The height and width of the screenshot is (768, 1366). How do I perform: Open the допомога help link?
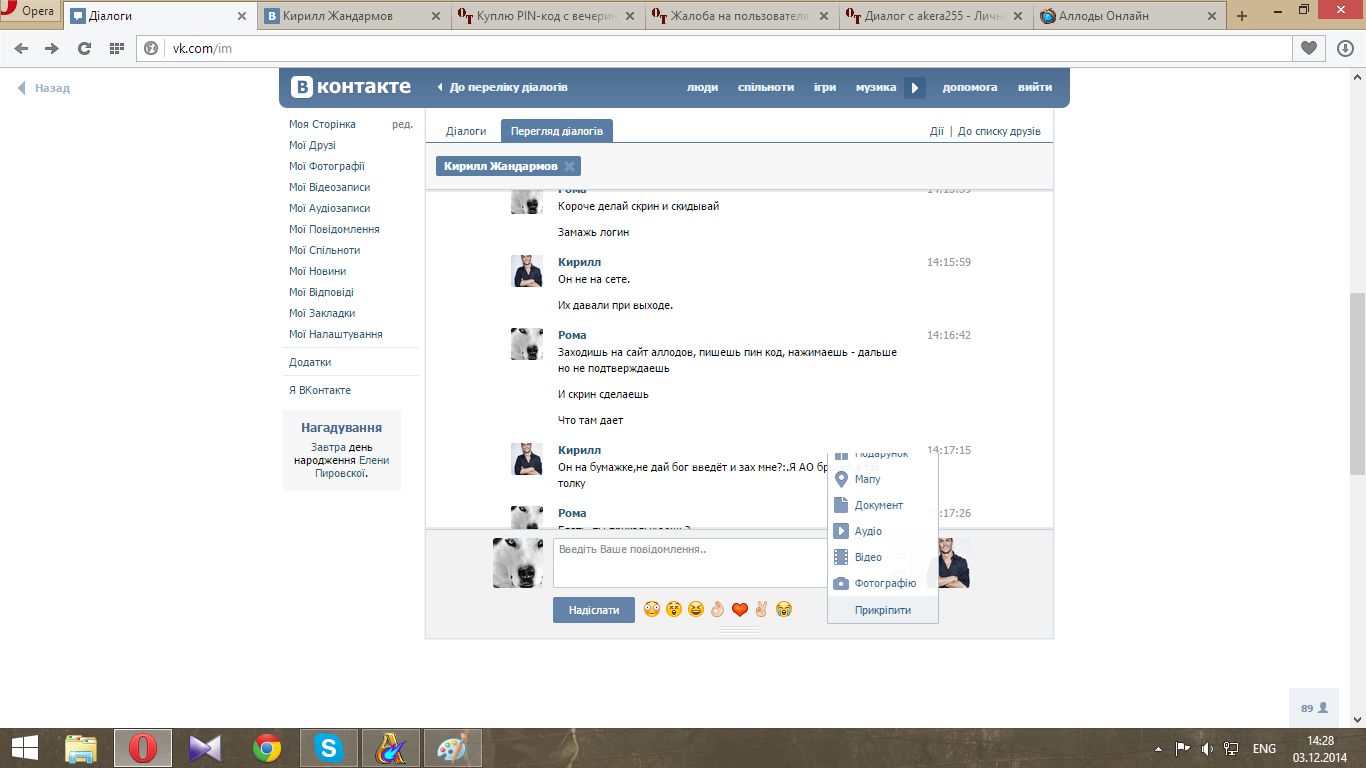click(x=970, y=87)
